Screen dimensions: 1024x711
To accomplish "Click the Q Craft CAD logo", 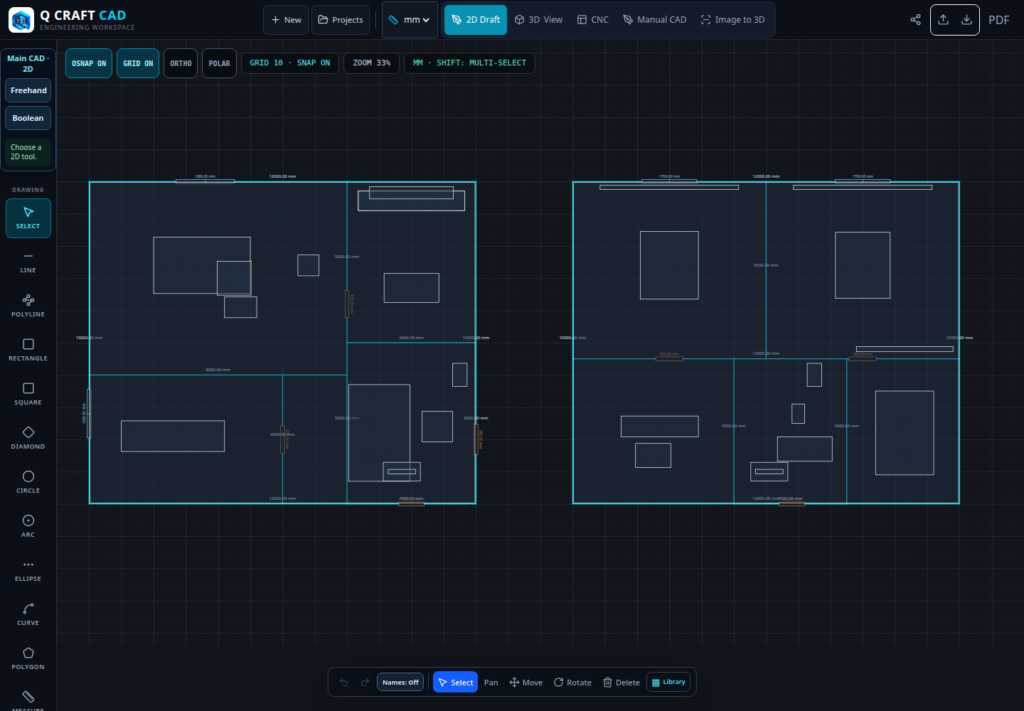I will click(x=21, y=20).
